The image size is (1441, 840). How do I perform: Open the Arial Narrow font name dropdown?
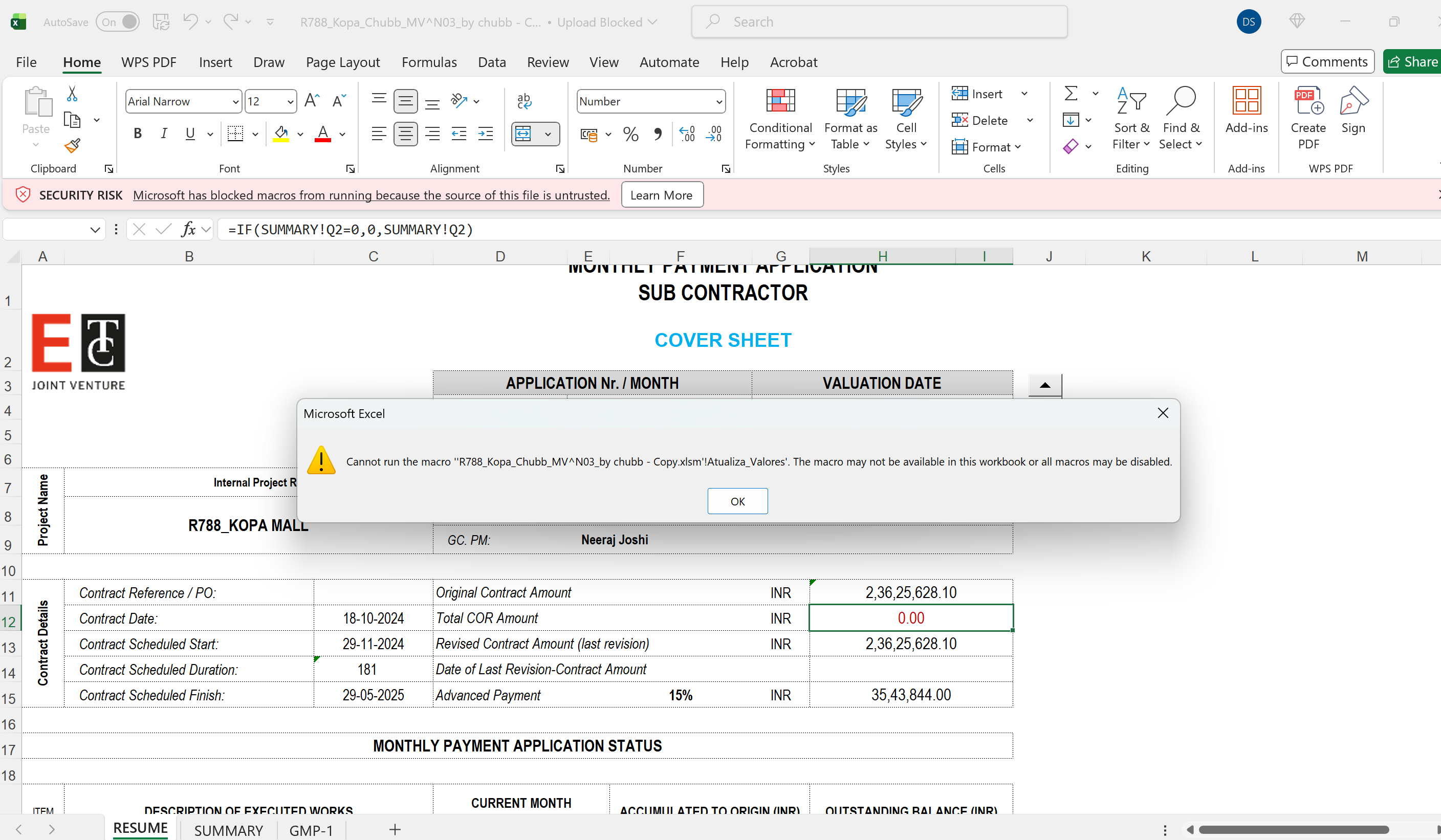[x=235, y=102]
